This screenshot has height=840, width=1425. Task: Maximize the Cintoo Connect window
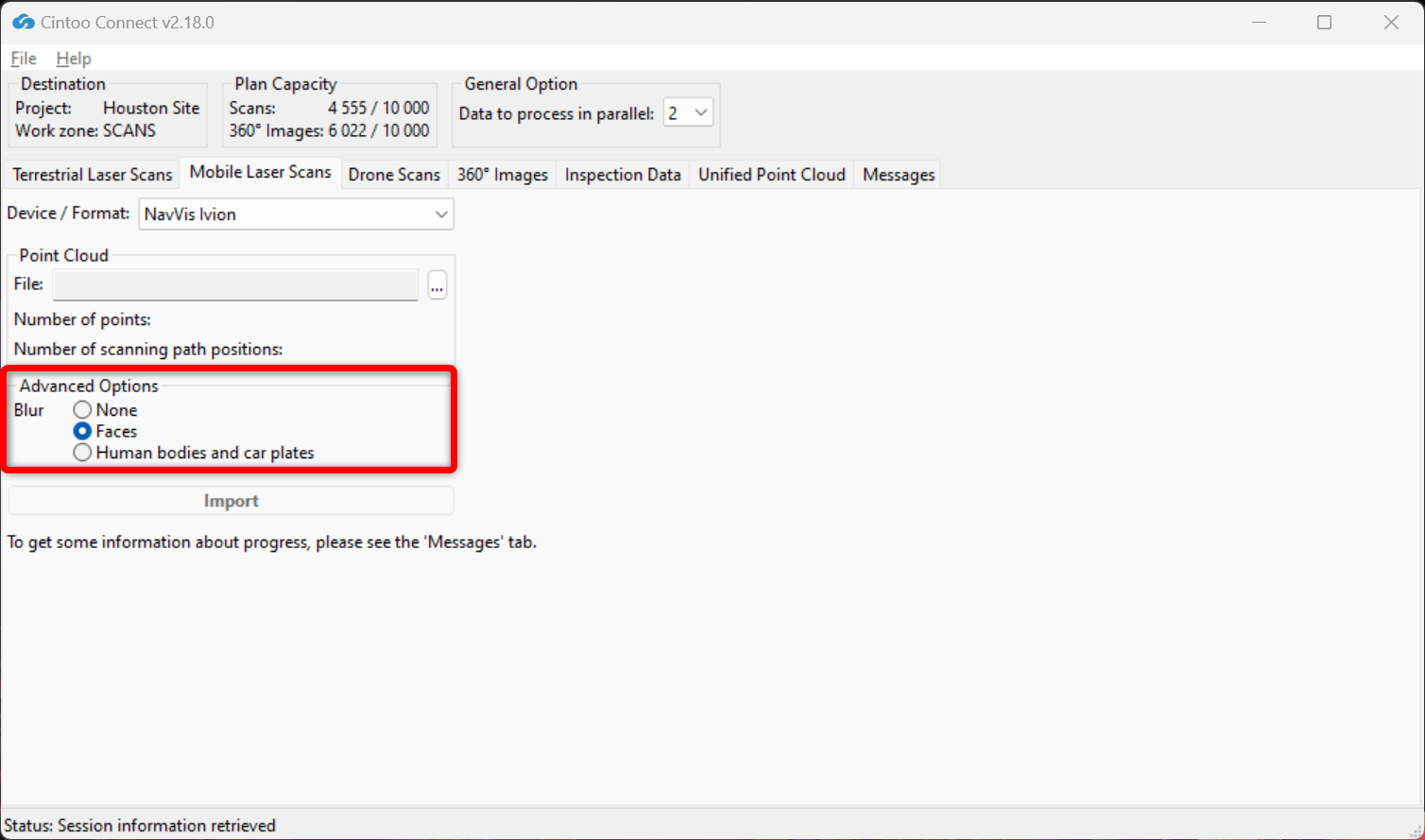[x=1324, y=22]
